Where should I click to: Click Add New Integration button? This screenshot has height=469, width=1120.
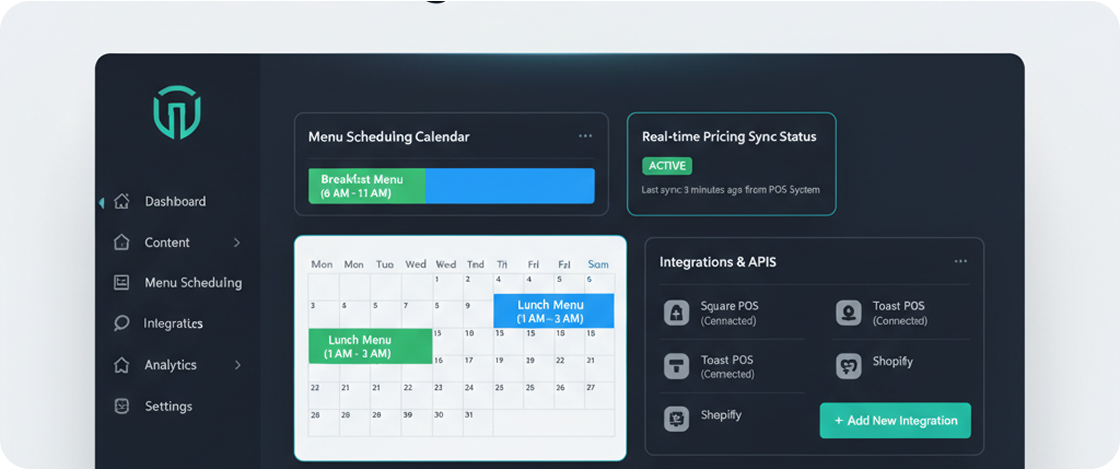click(895, 421)
